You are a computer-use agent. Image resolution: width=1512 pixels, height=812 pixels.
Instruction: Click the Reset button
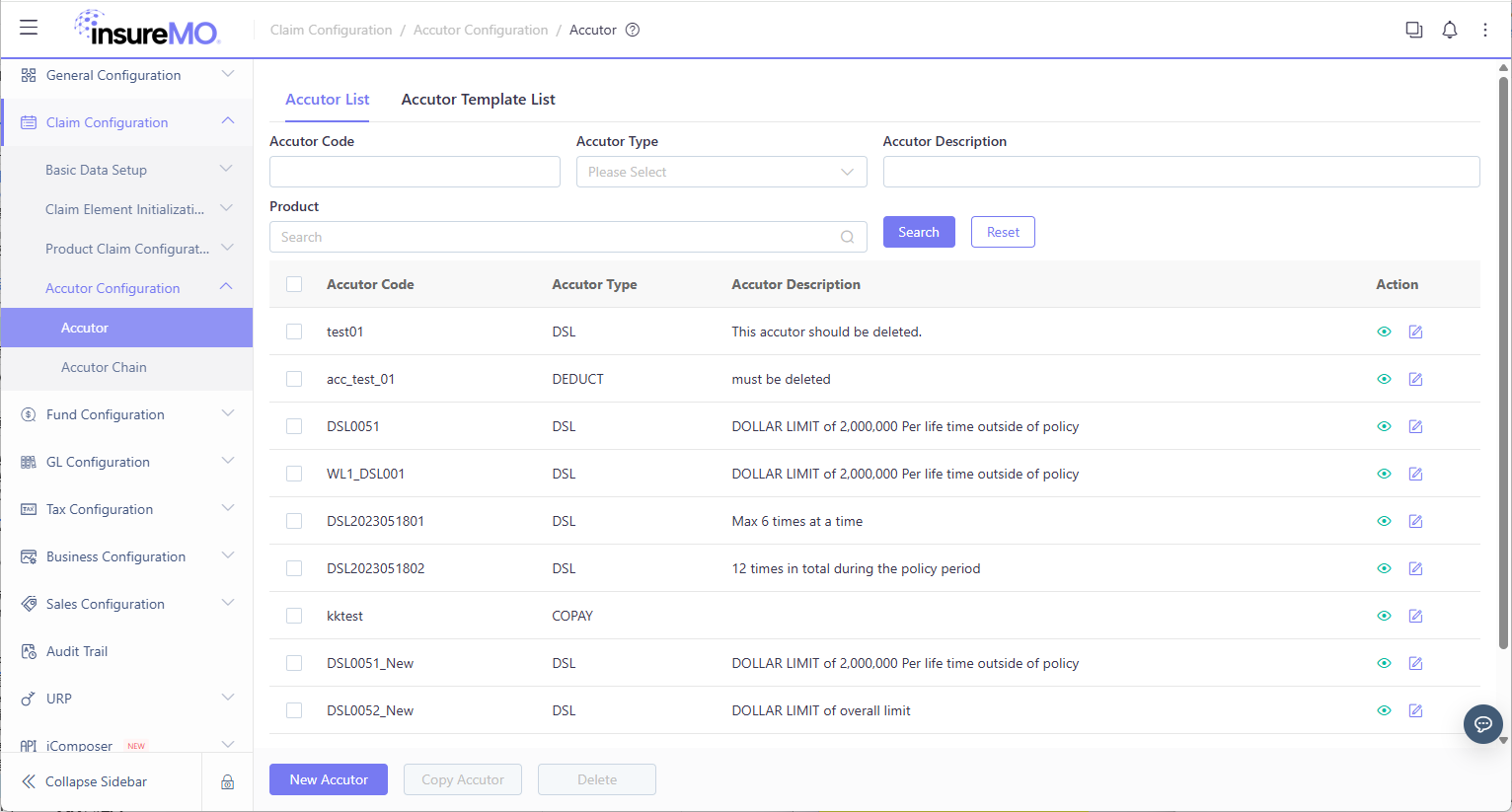pyautogui.click(x=1003, y=232)
